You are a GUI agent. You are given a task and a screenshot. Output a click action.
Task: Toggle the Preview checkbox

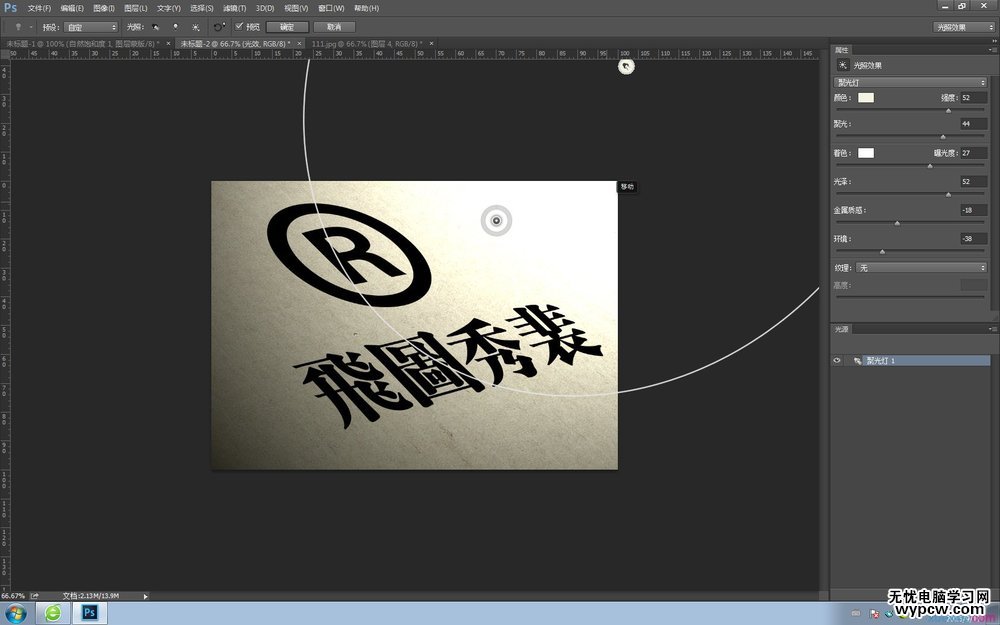(x=239, y=26)
